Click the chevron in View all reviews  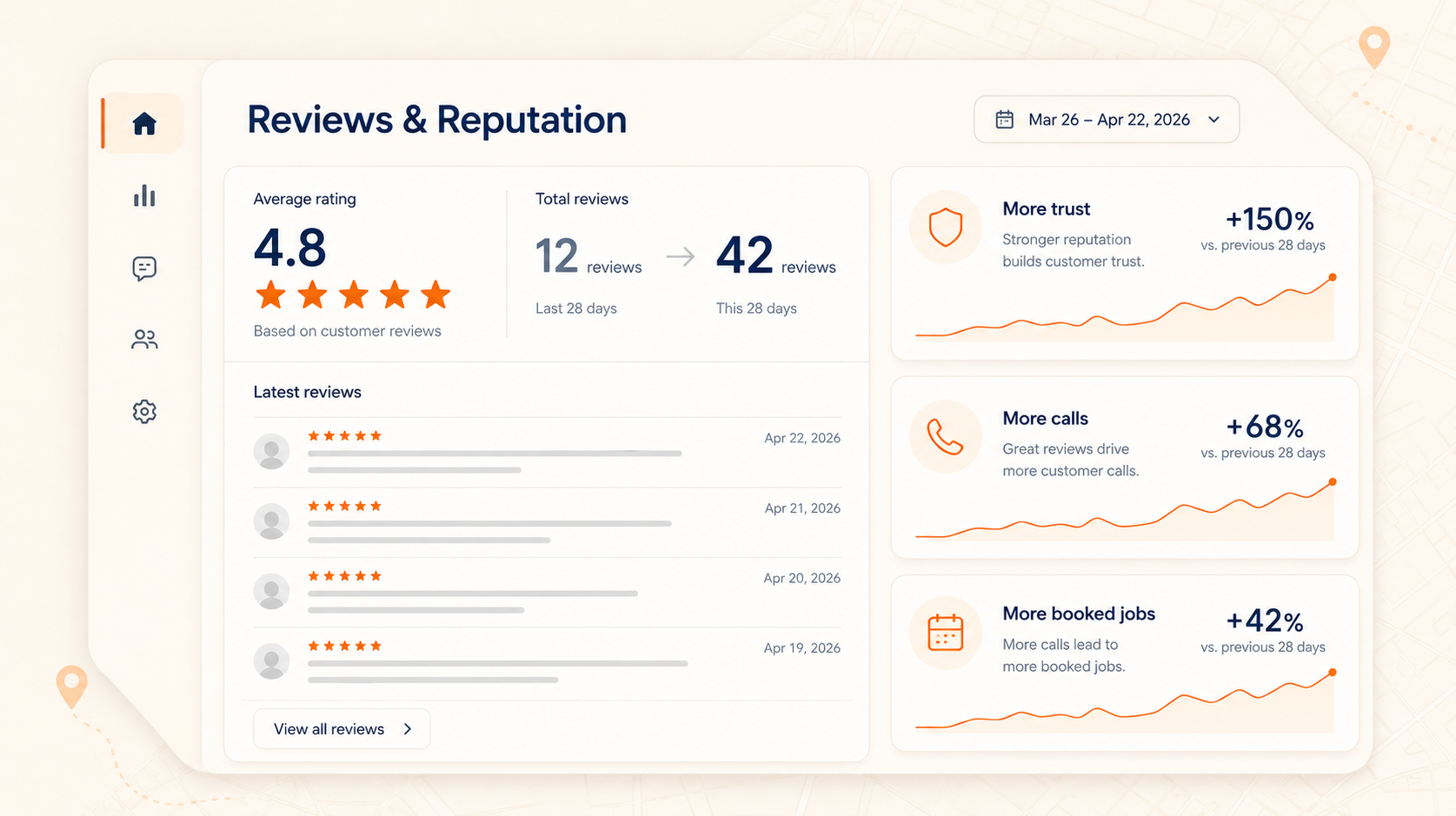(408, 729)
